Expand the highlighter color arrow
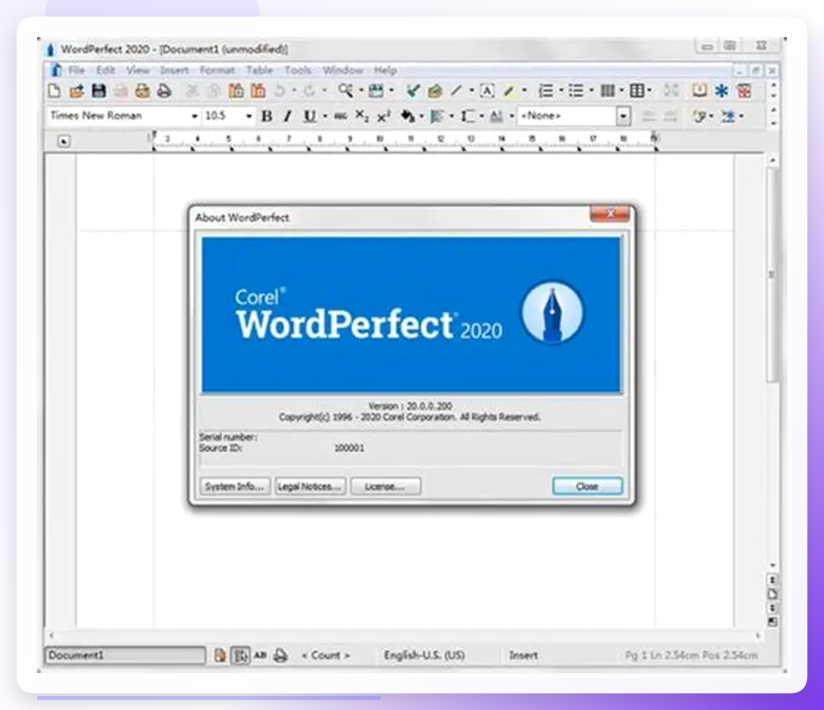This screenshot has height=710, width=824. tap(524, 91)
